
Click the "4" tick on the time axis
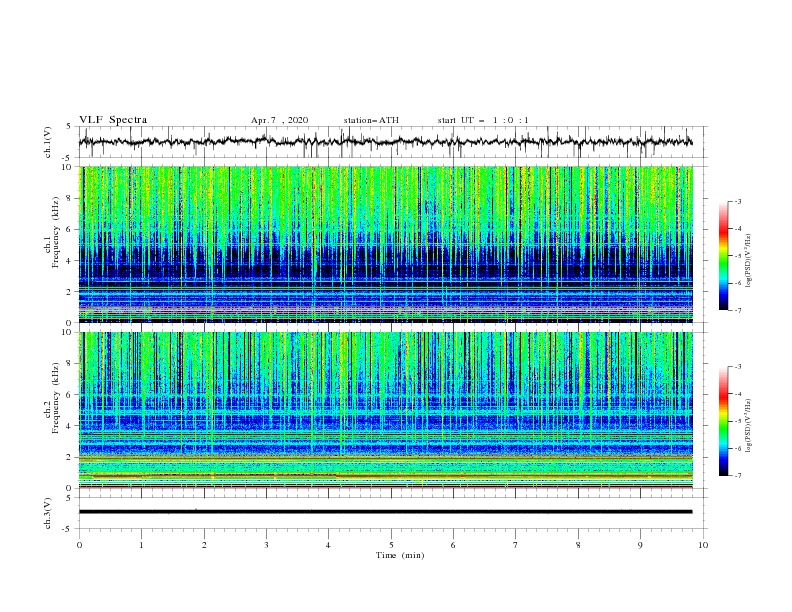[x=329, y=545]
